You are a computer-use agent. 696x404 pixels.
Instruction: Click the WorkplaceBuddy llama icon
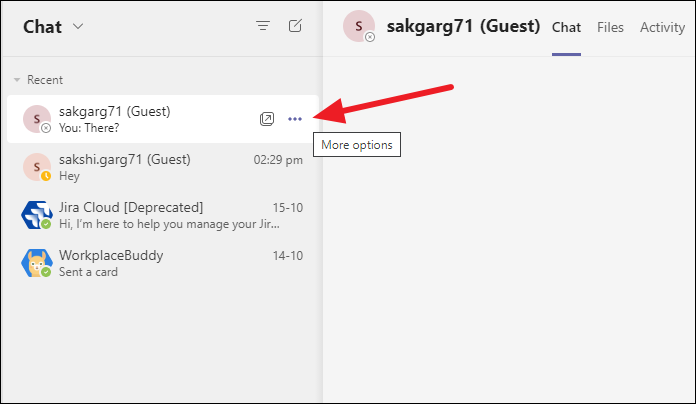(x=37, y=263)
